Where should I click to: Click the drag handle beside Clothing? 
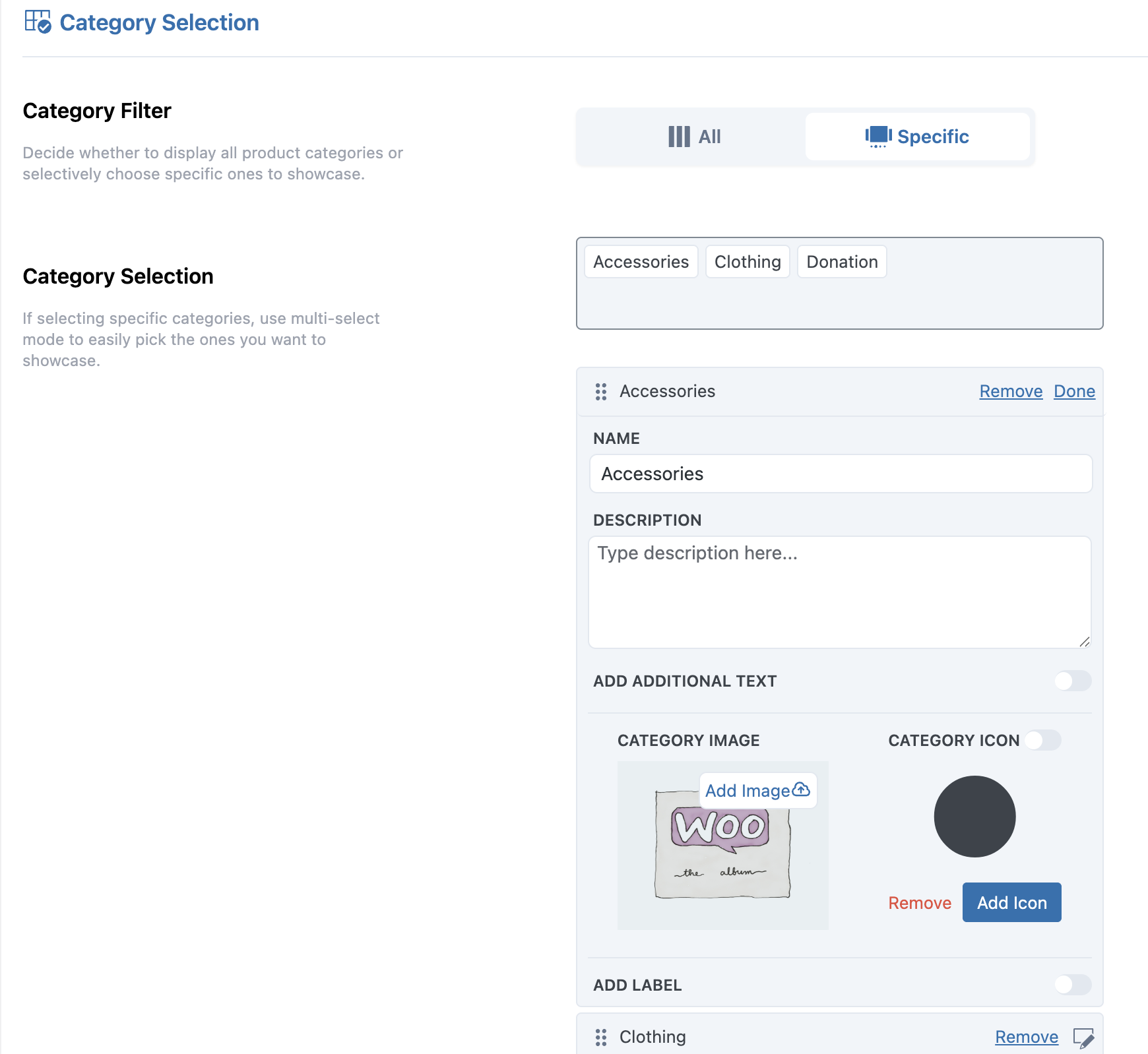(600, 1038)
